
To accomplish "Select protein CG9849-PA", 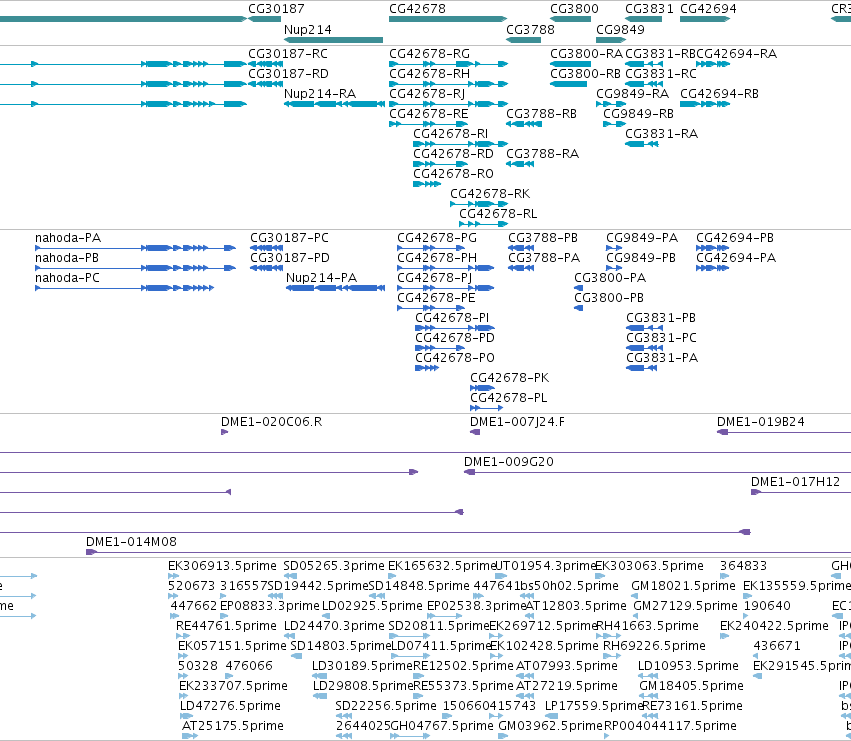I will 642,238.
